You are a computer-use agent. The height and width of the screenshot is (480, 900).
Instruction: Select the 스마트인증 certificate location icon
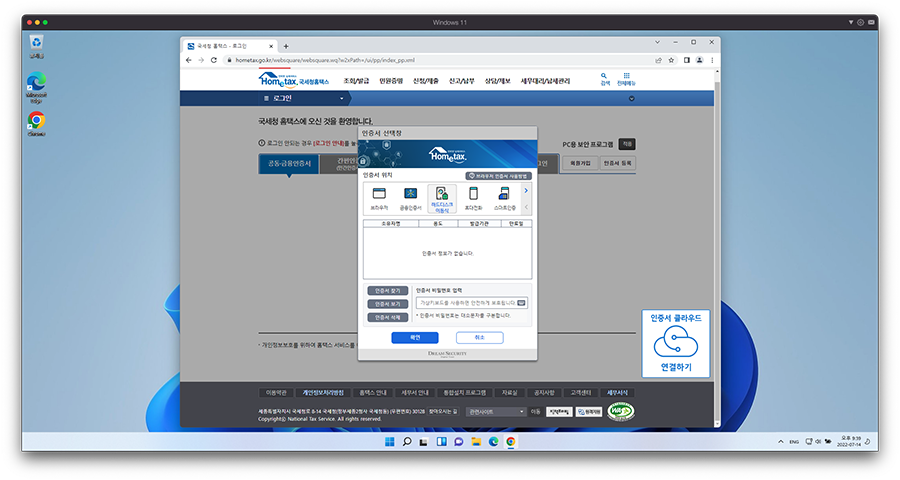point(505,199)
